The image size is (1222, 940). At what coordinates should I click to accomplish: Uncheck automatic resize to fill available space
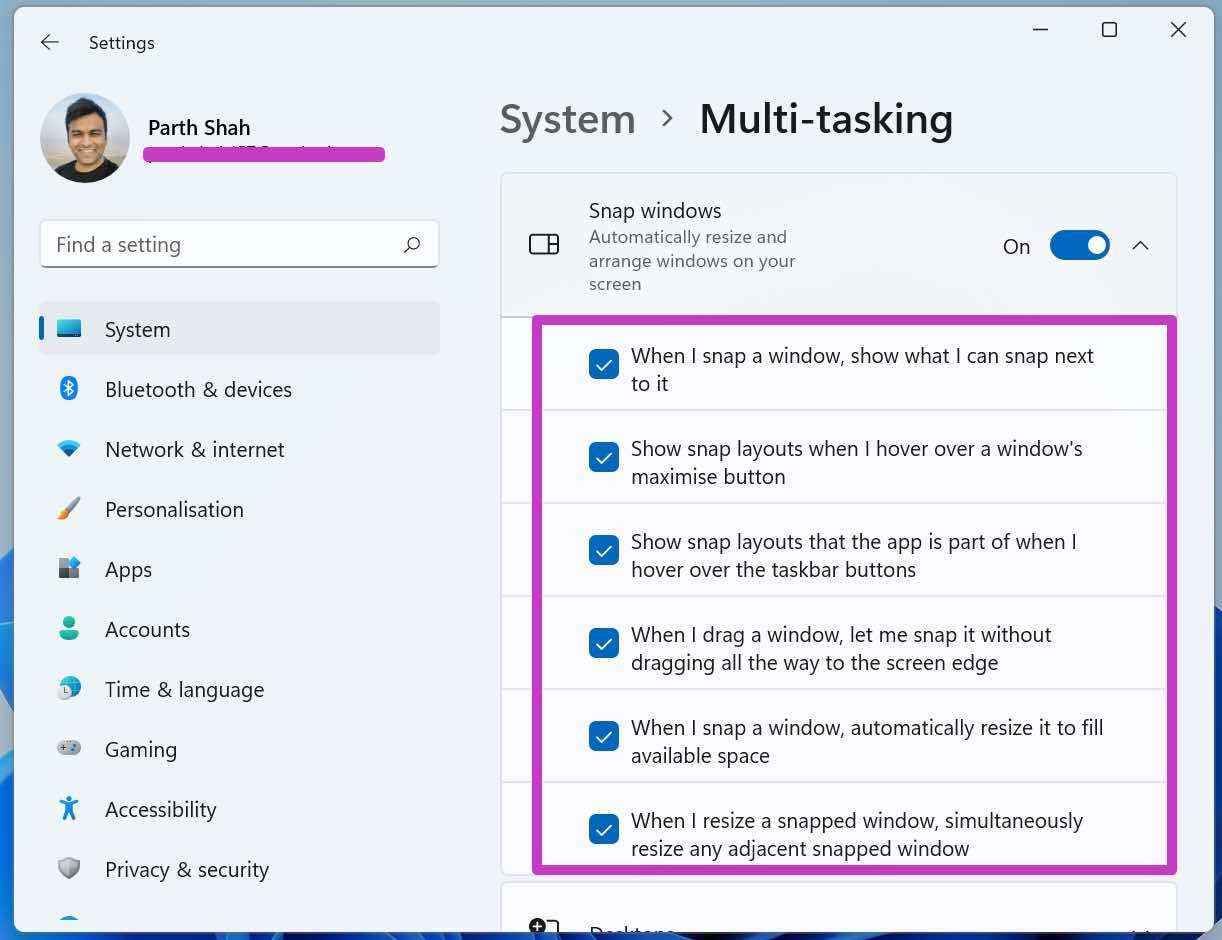604,736
